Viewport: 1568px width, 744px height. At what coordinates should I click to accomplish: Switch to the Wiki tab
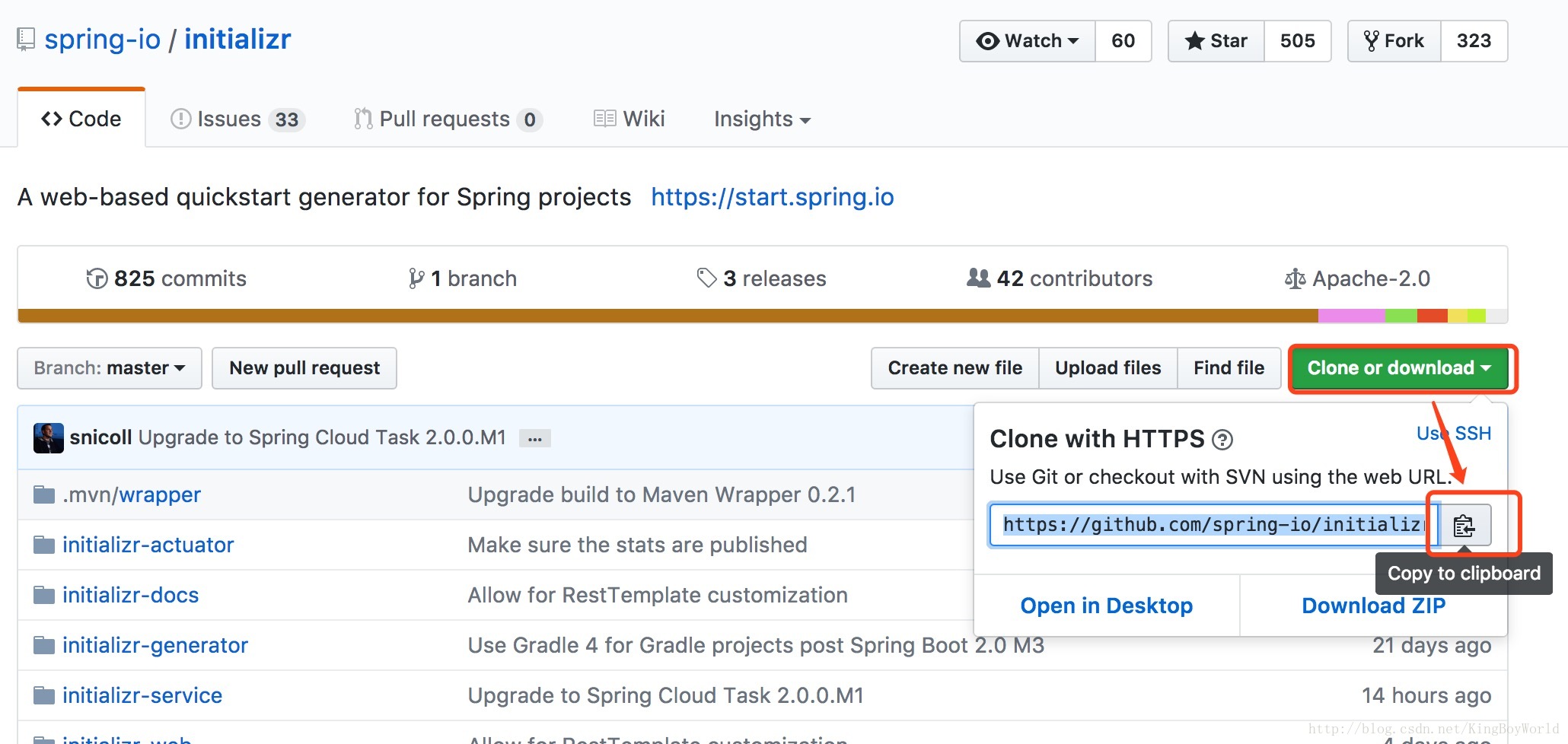[629, 119]
